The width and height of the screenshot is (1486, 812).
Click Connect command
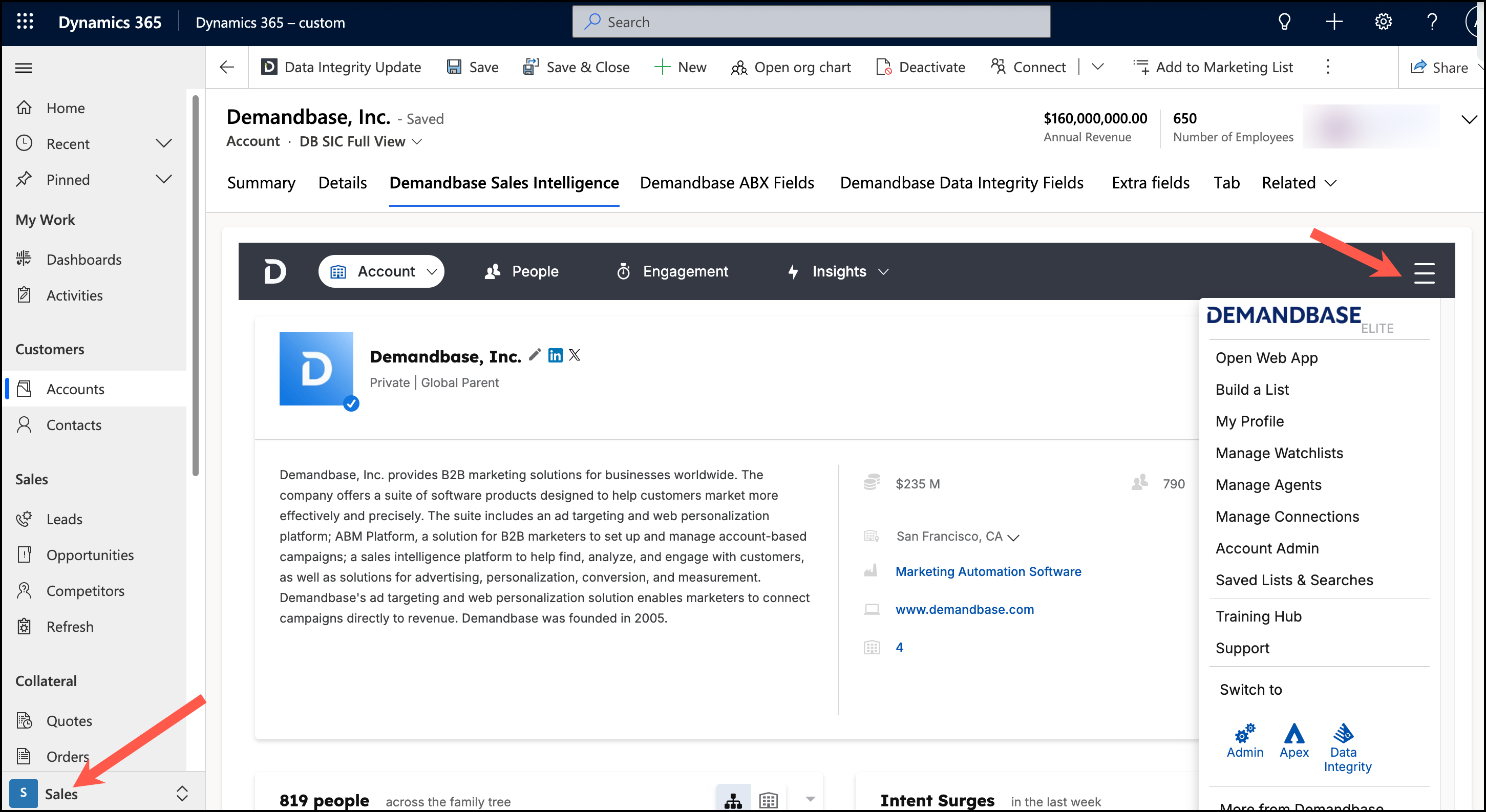click(1028, 67)
